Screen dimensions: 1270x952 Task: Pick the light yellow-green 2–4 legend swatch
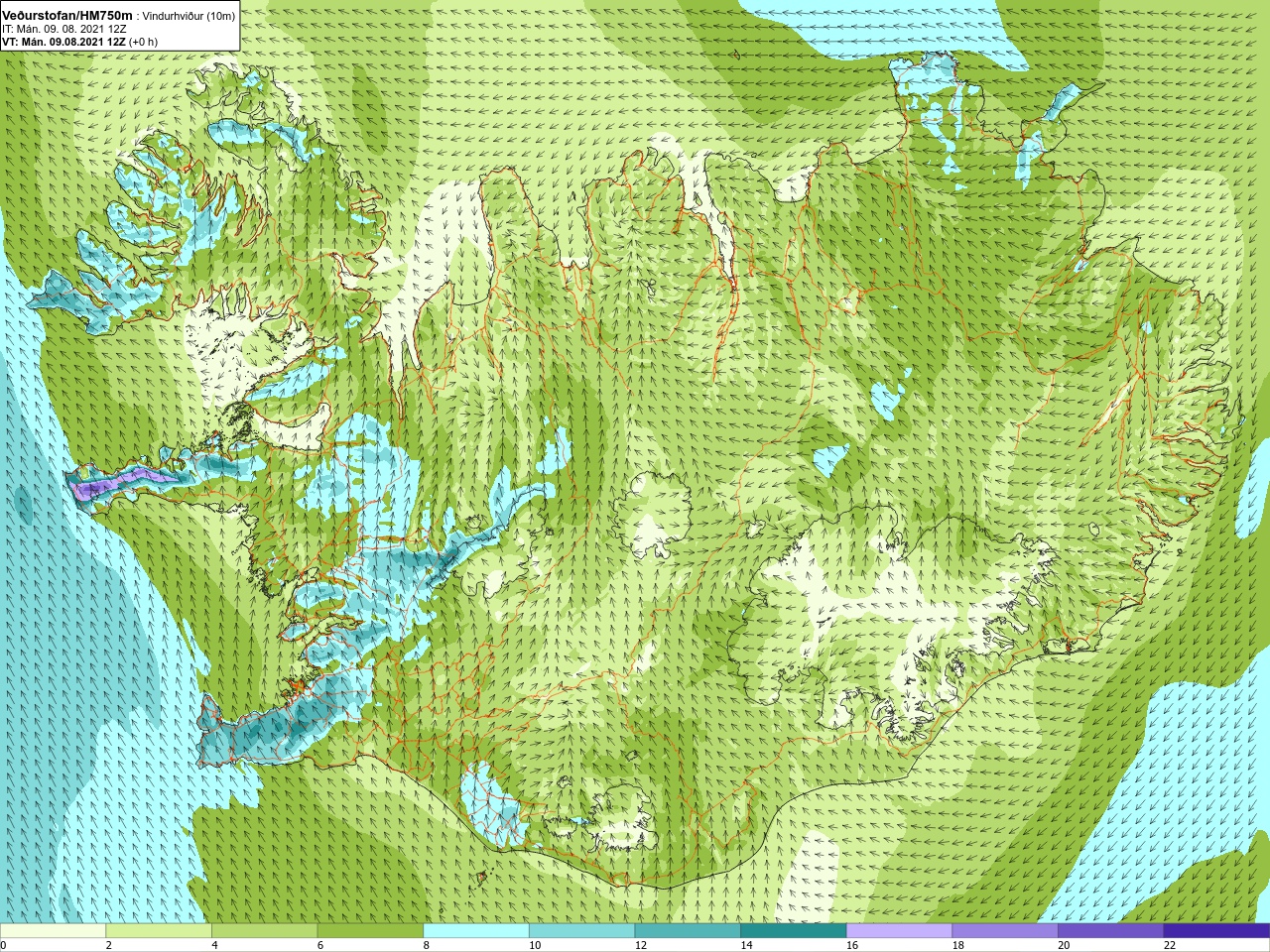pos(159,931)
